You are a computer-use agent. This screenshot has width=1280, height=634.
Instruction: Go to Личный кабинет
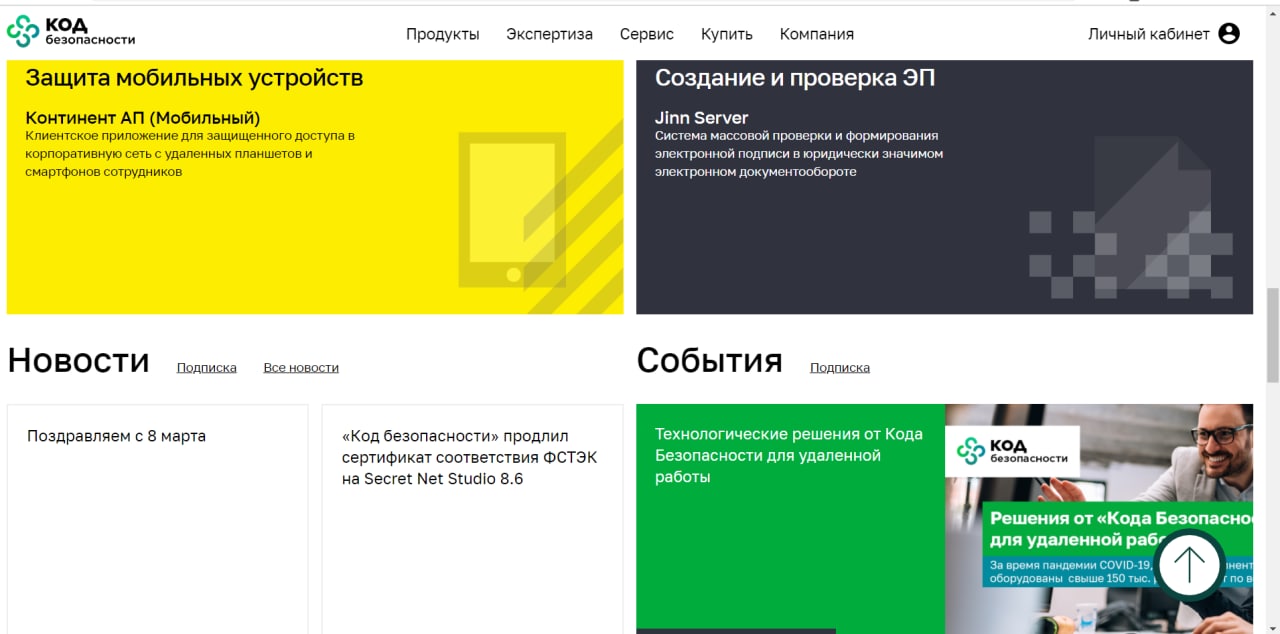click(x=1149, y=34)
